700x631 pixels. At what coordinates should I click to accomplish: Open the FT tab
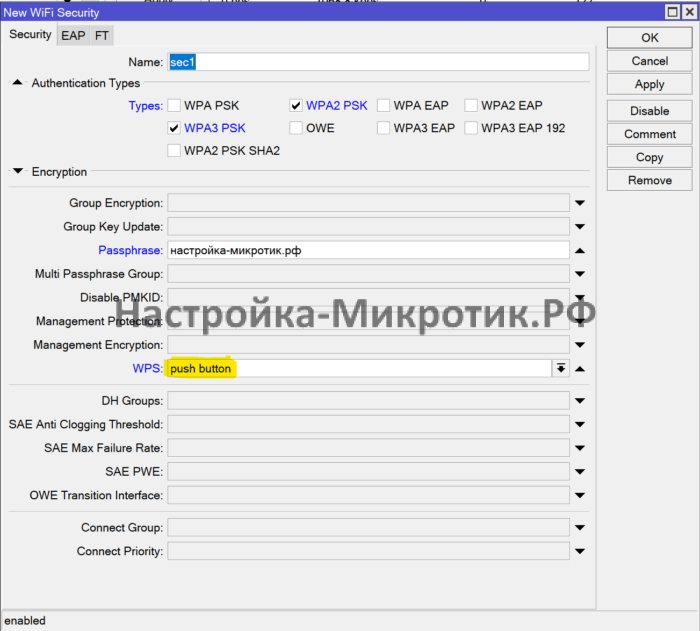pyautogui.click(x=102, y=36)
